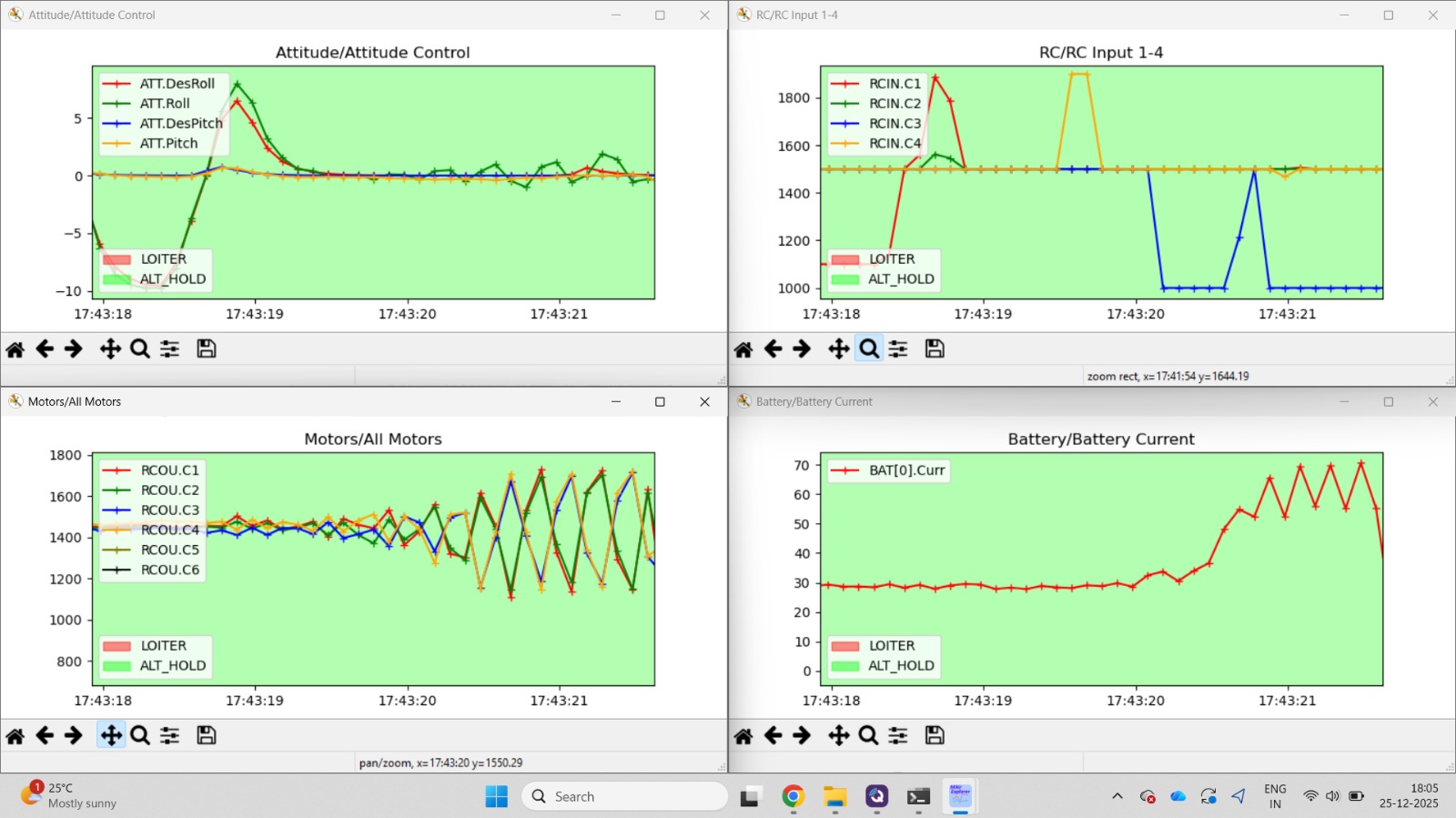Click the Battery/Battery Current window title bar
The width and height of the screenshot is (1456, 818).
pyautogui.click(x=1001, y=401)
